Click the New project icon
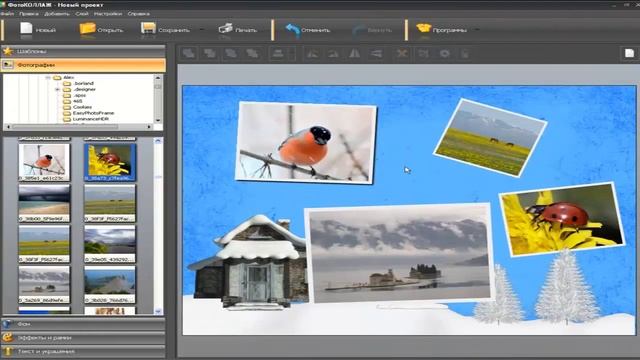The image size is (640, 360). [26, 28]
